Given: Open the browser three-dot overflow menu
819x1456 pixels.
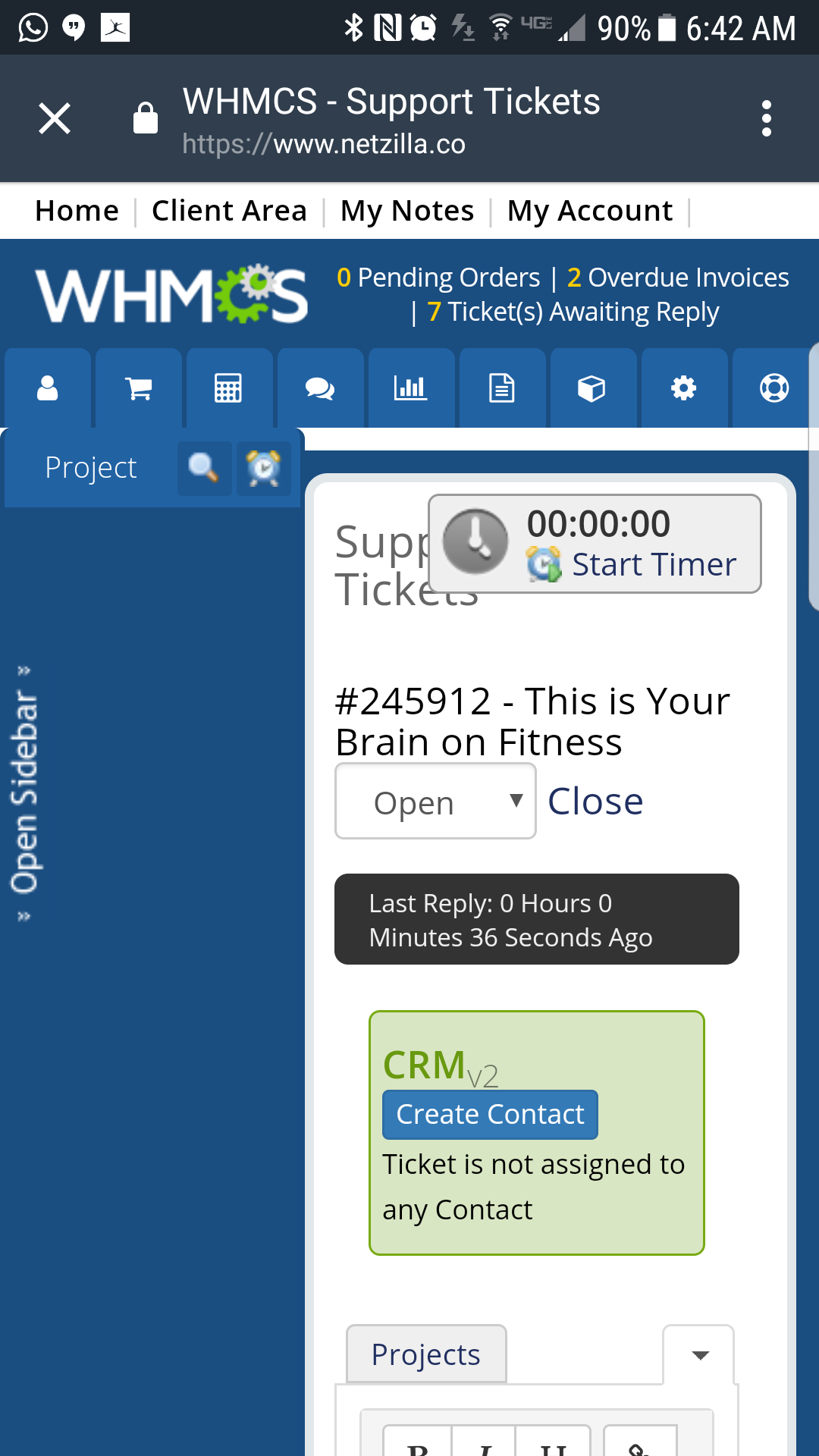Looking at the screenshot, I should [767, 119].
